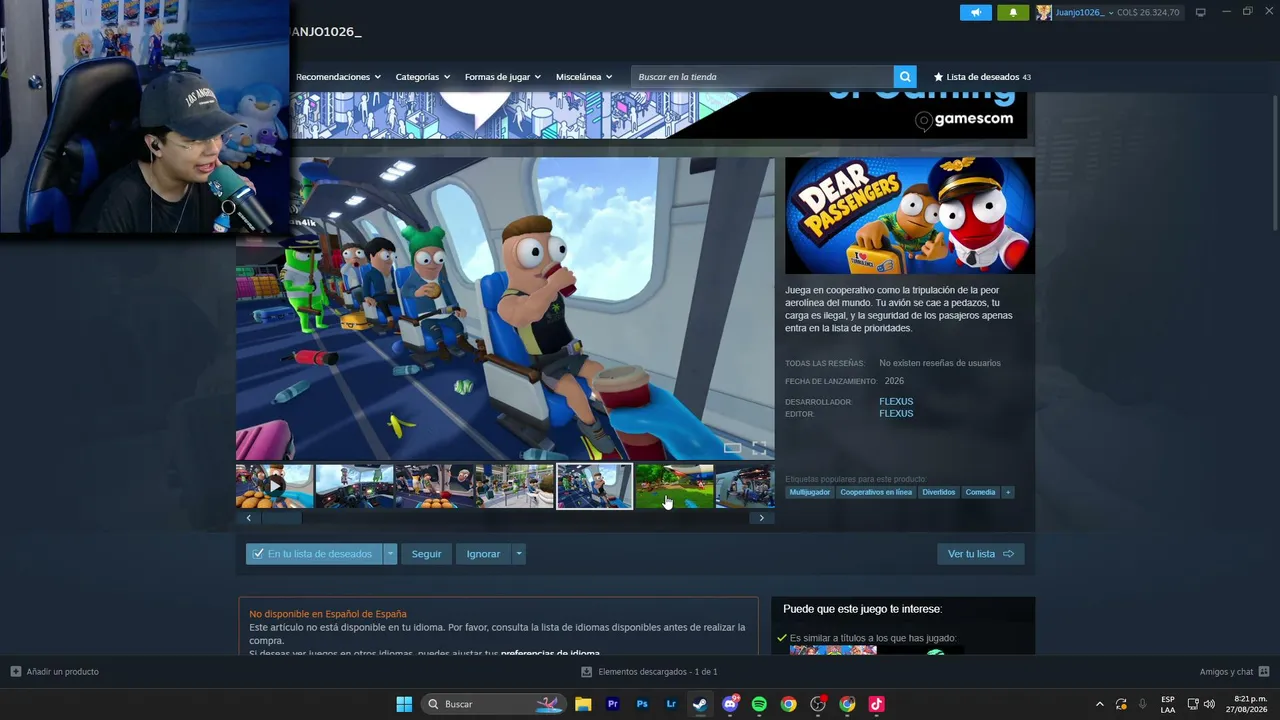Select the green outdoor scene thumbnail
Viewport: 1280px width, 720px height.
[675, 486]
